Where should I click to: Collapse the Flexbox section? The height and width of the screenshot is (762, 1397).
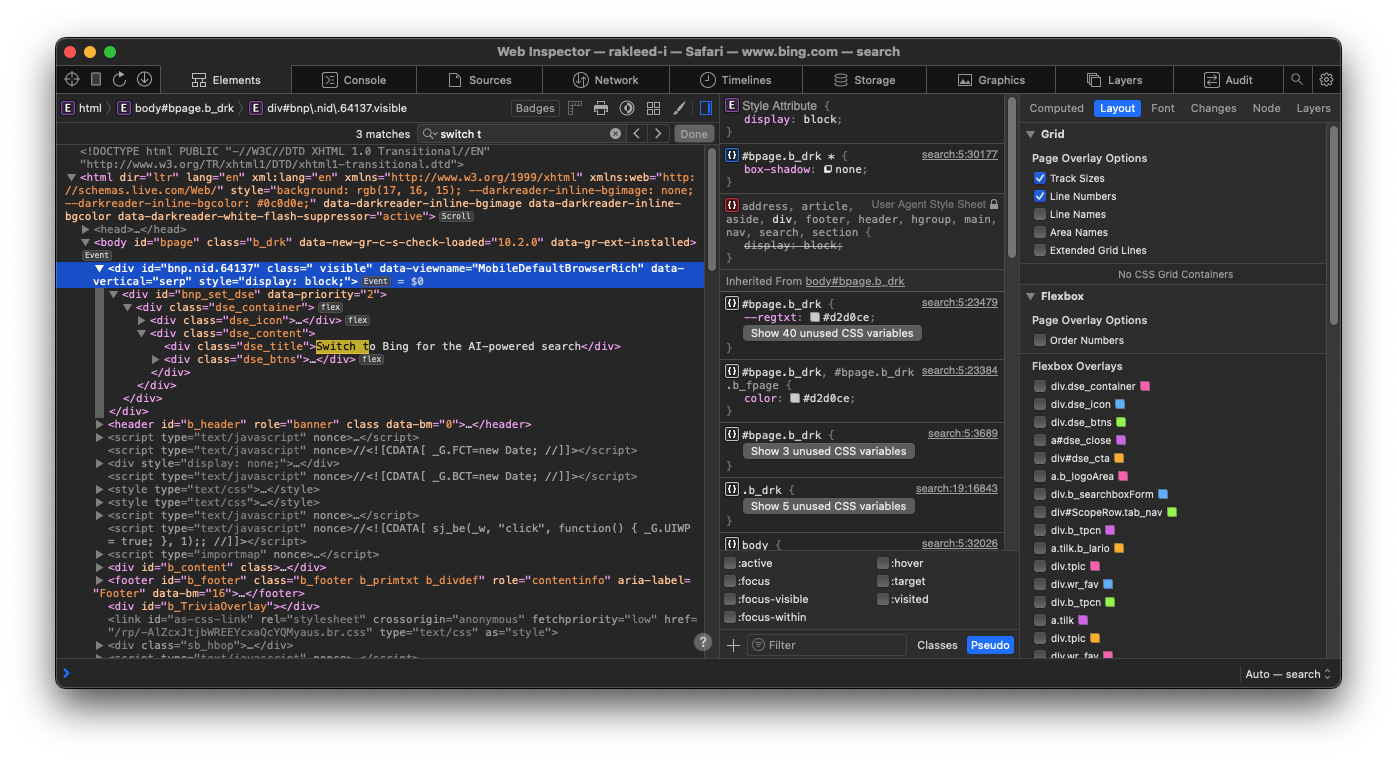tap(1030, 296)
